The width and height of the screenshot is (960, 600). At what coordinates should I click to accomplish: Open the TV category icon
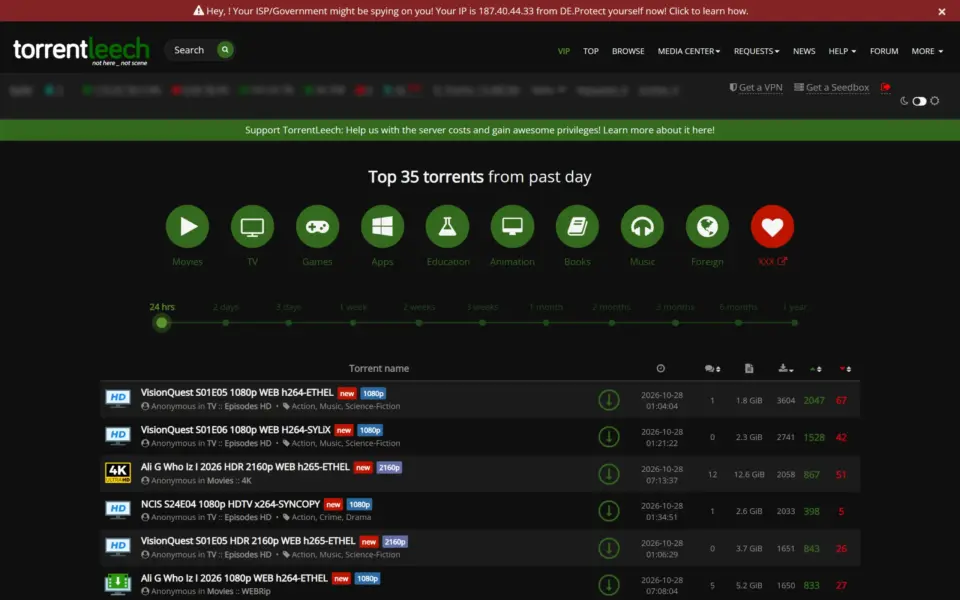[x=252, y=227]
